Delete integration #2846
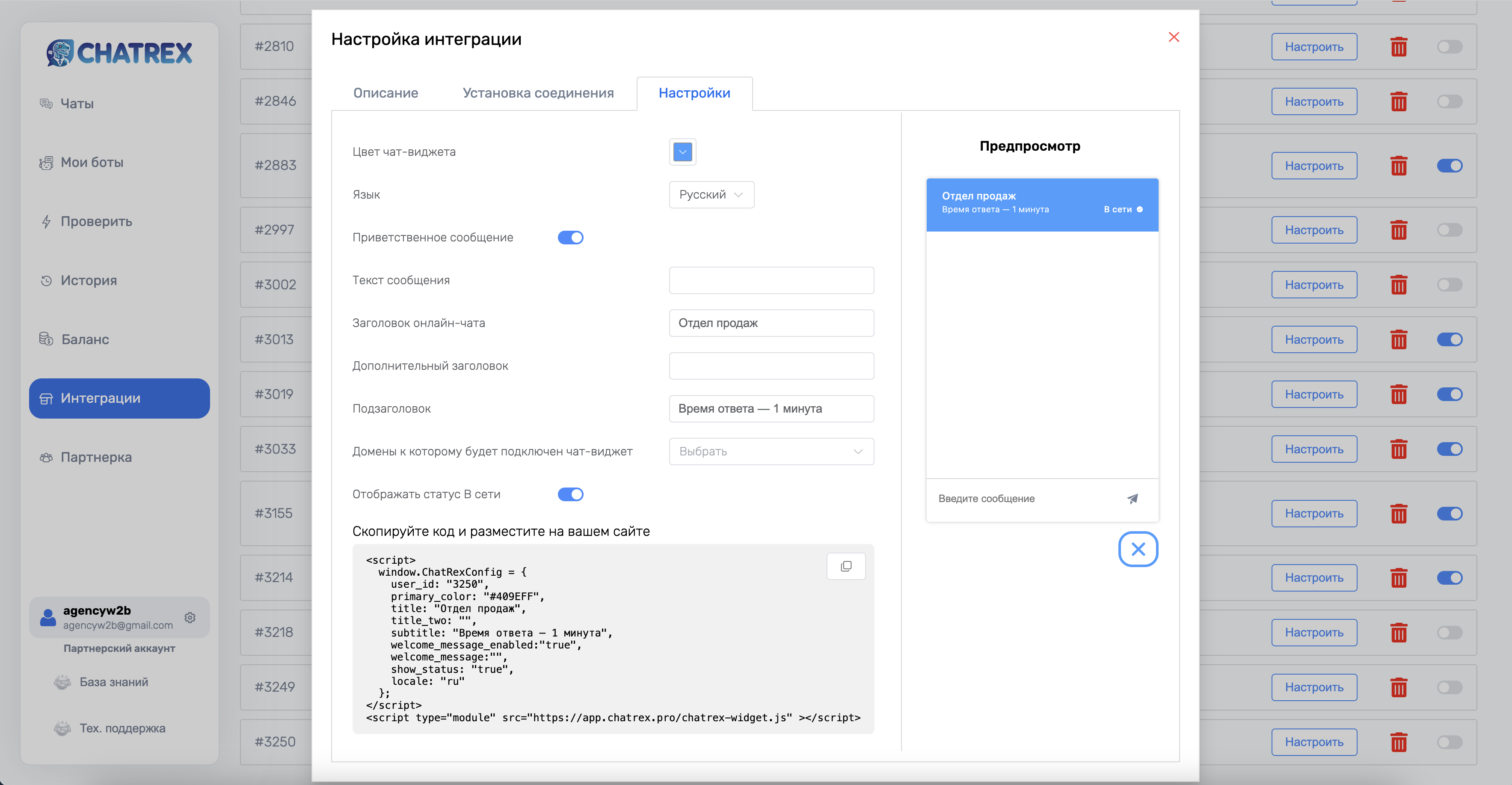The image size is (1512, 785). pyautogui.click(x=1399, y=101)
